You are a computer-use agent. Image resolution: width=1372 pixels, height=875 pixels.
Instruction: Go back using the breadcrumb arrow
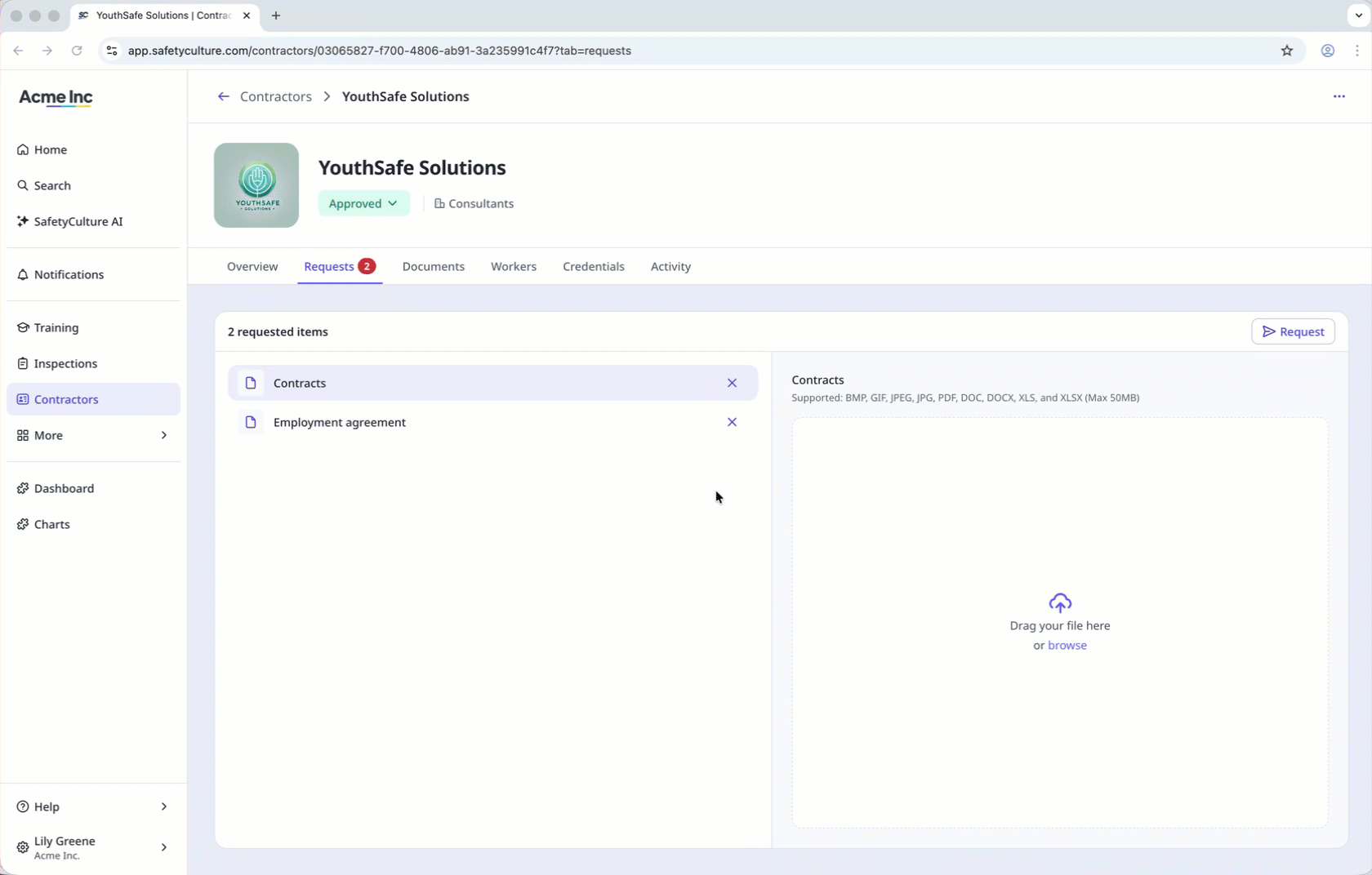(223, 96)
